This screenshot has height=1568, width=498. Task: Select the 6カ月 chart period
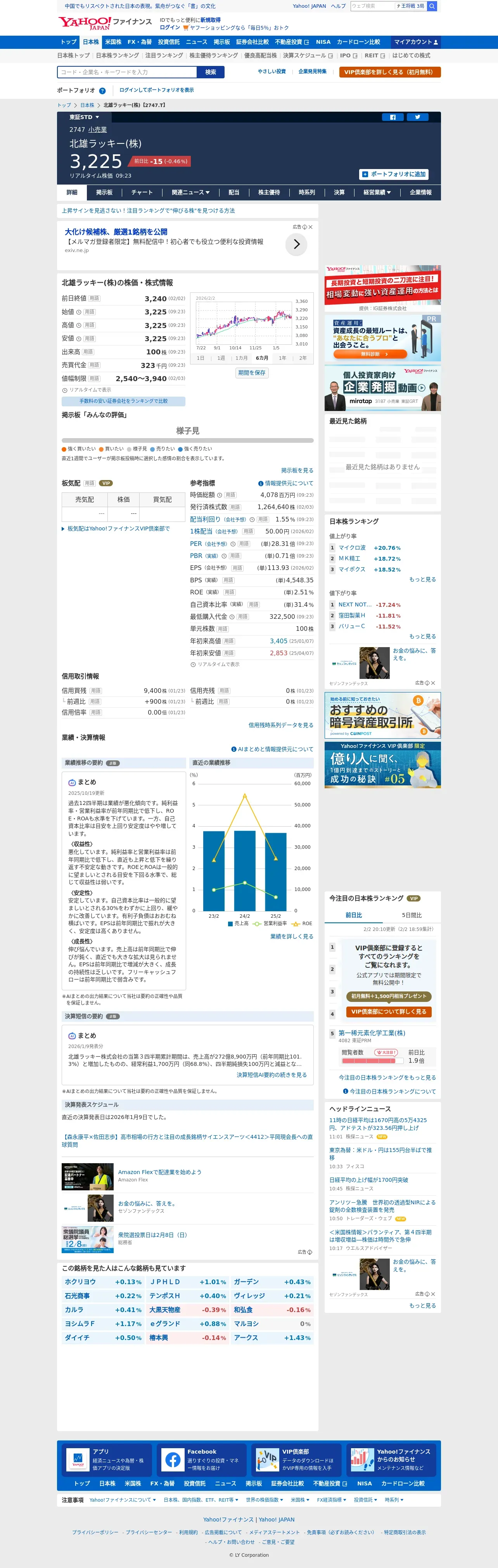click(263, 358)
